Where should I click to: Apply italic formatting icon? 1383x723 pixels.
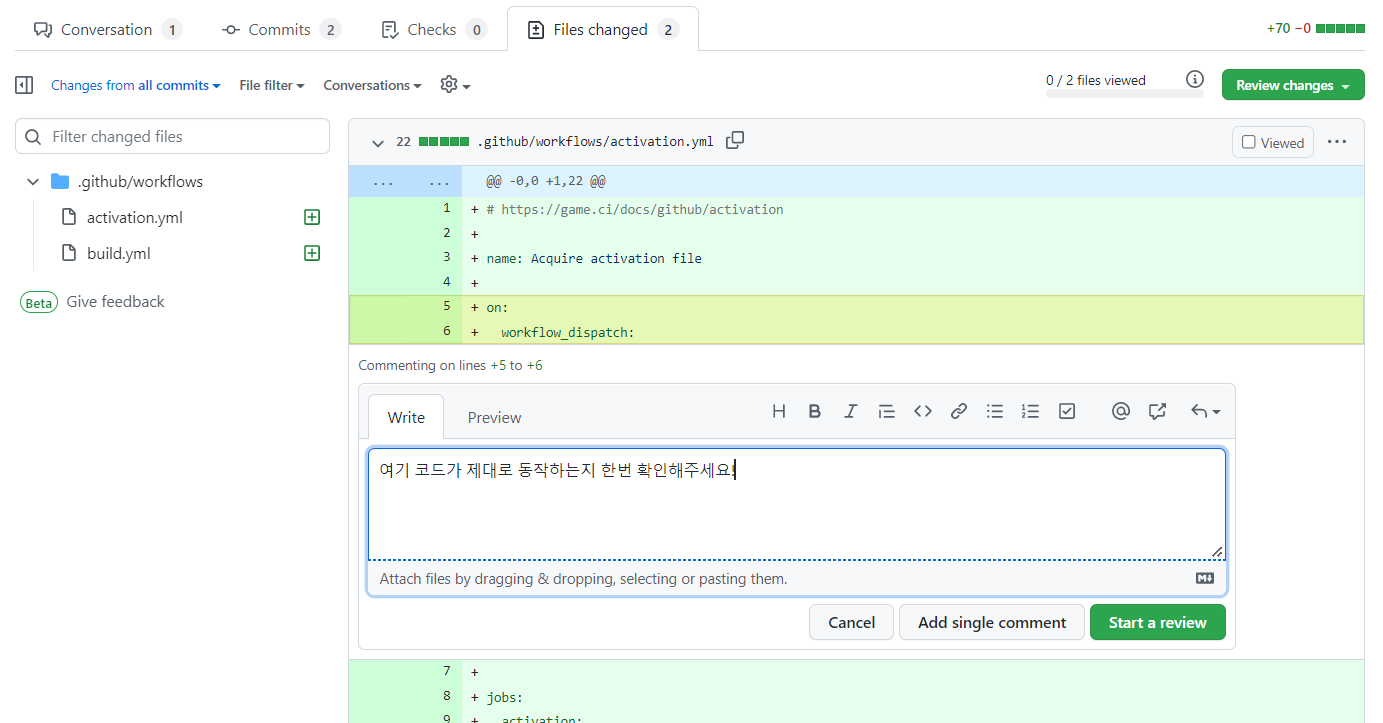click(851, 411)
